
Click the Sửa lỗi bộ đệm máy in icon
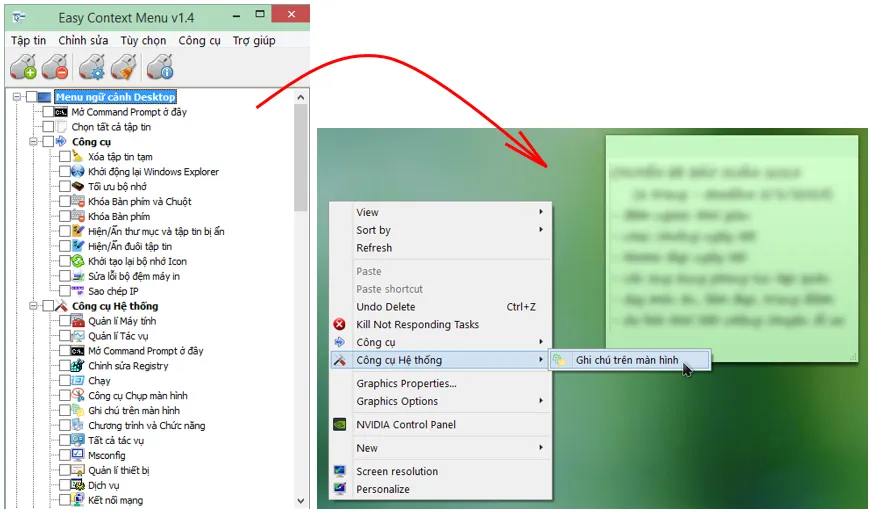78,276
